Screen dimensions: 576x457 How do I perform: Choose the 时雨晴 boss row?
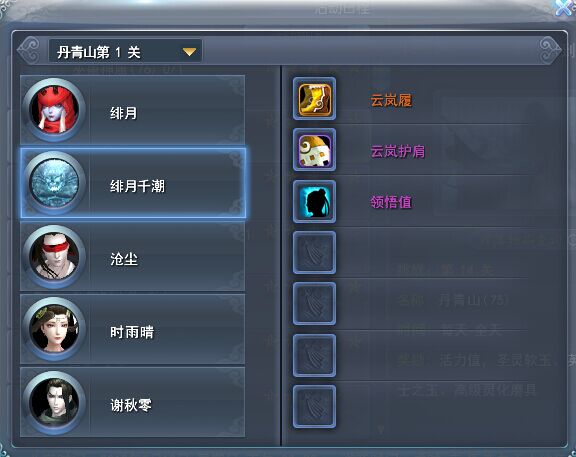132,329
